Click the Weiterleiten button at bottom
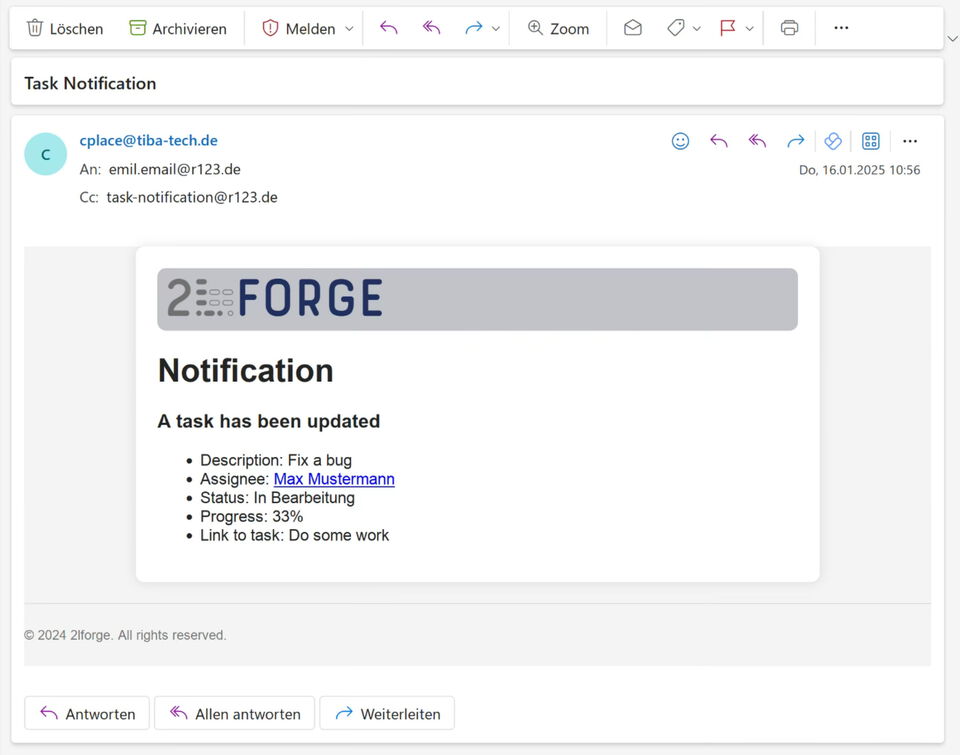 click(387, 714)
